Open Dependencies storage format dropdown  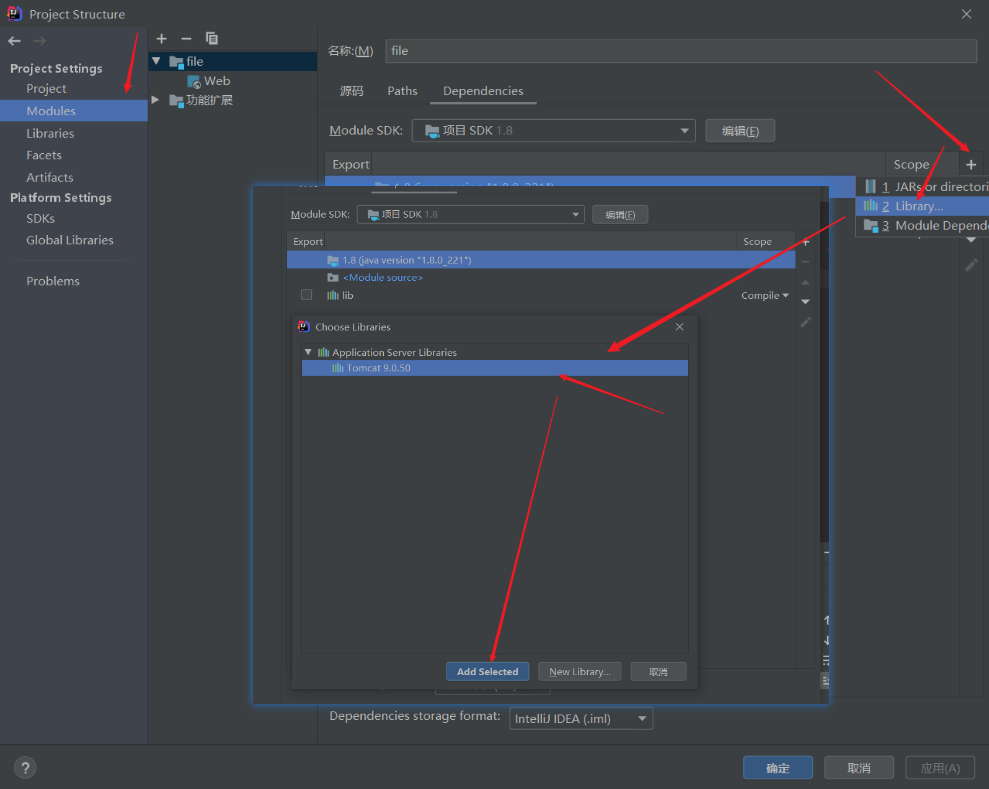pyautogui.click(x=581, y=718)
